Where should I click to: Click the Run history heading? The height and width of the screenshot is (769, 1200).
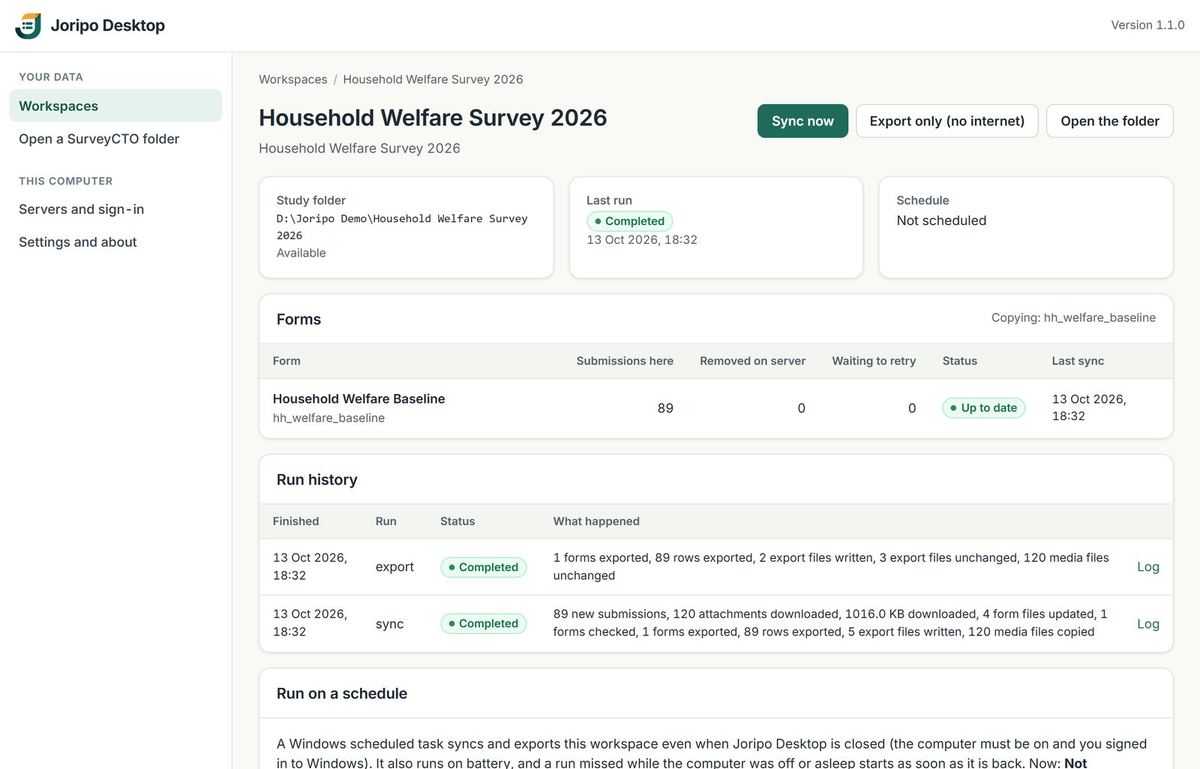(x=317, y=480)
